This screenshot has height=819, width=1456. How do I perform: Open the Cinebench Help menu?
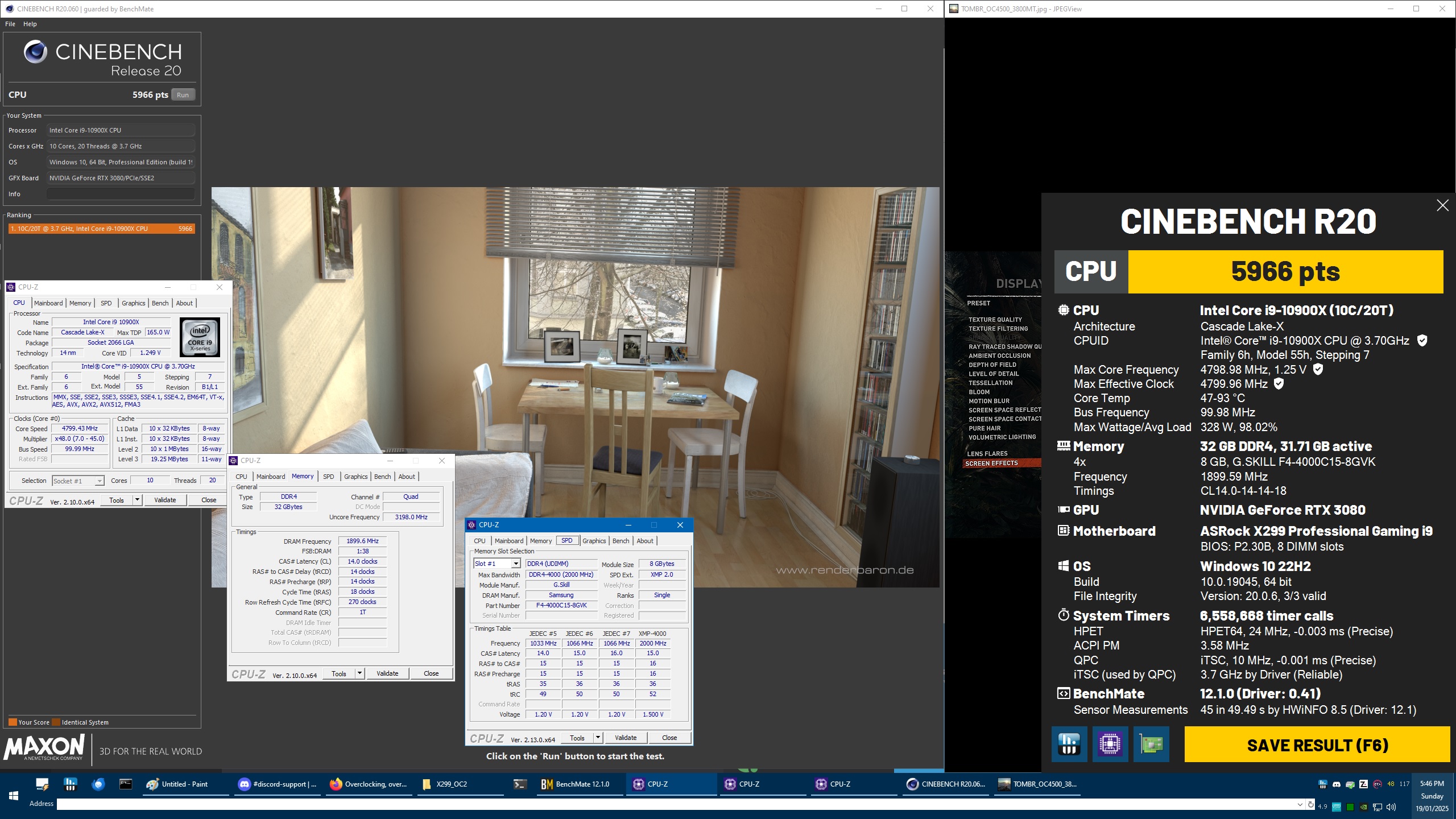click(x=30, y=24)
